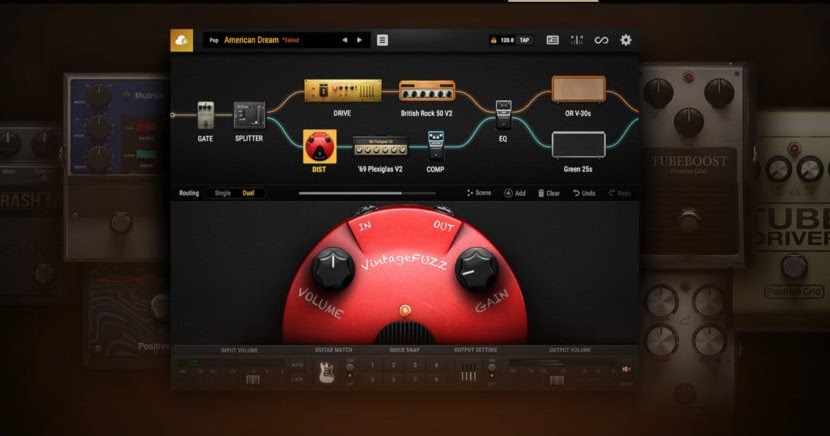Select the SPLITTER block

coord(249,115)
